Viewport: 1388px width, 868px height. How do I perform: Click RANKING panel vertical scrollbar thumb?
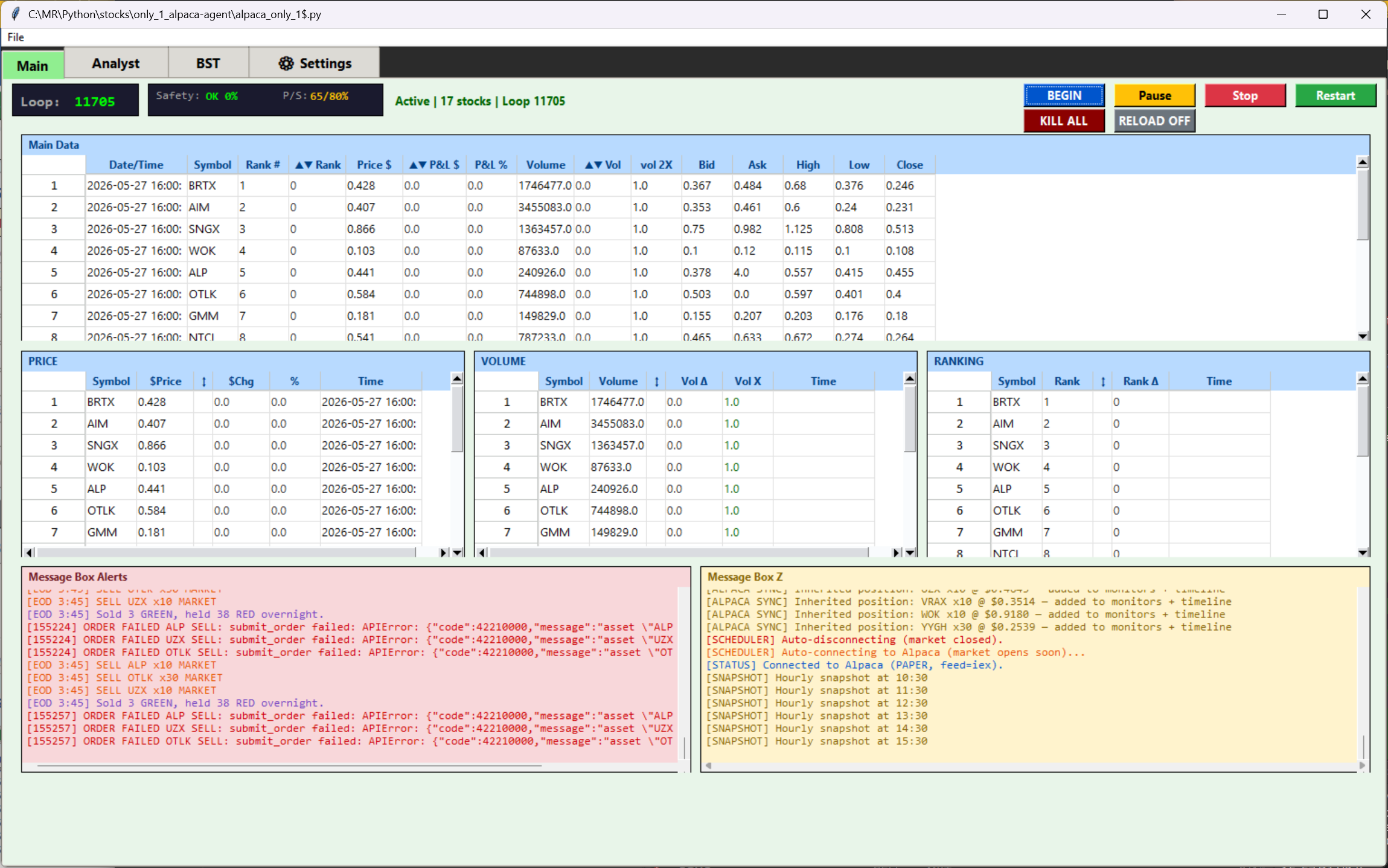(x=1363, y=421)
